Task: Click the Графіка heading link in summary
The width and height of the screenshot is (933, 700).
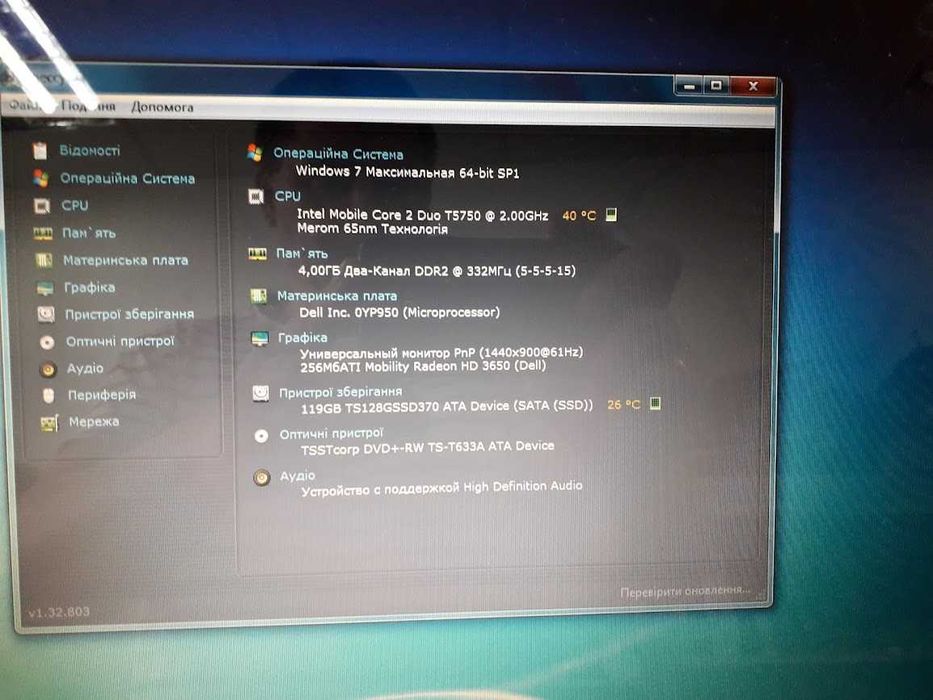Action: point(302,338)
